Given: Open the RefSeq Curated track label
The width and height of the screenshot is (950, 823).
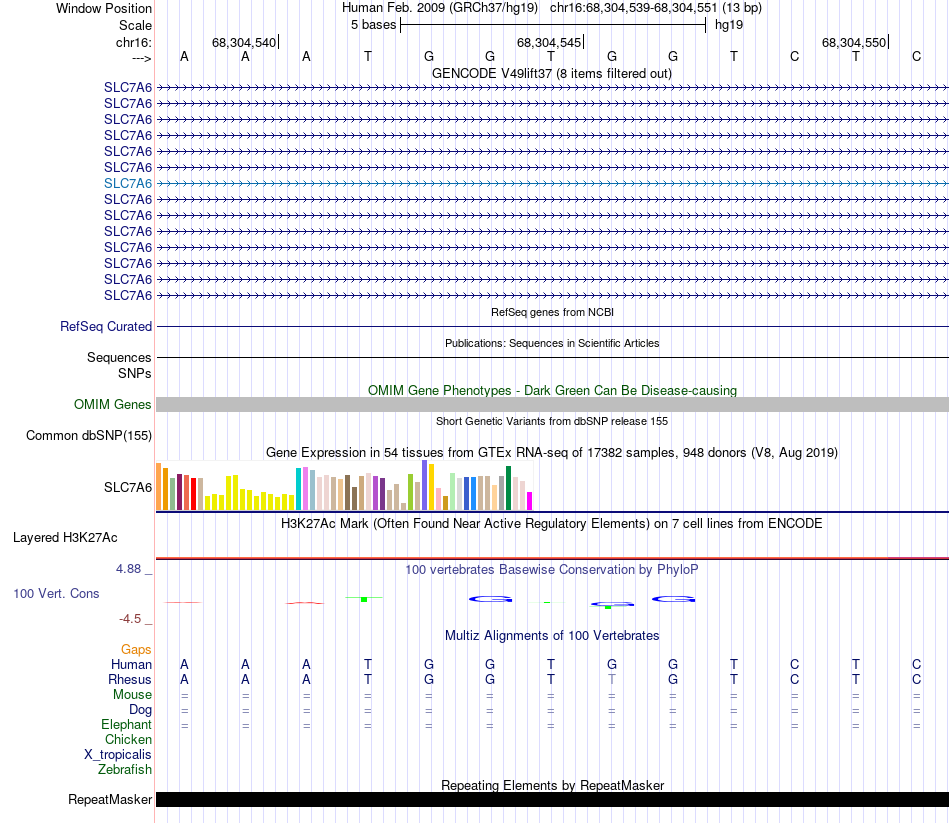Looking at the screenshot, I should pos(105,326).
